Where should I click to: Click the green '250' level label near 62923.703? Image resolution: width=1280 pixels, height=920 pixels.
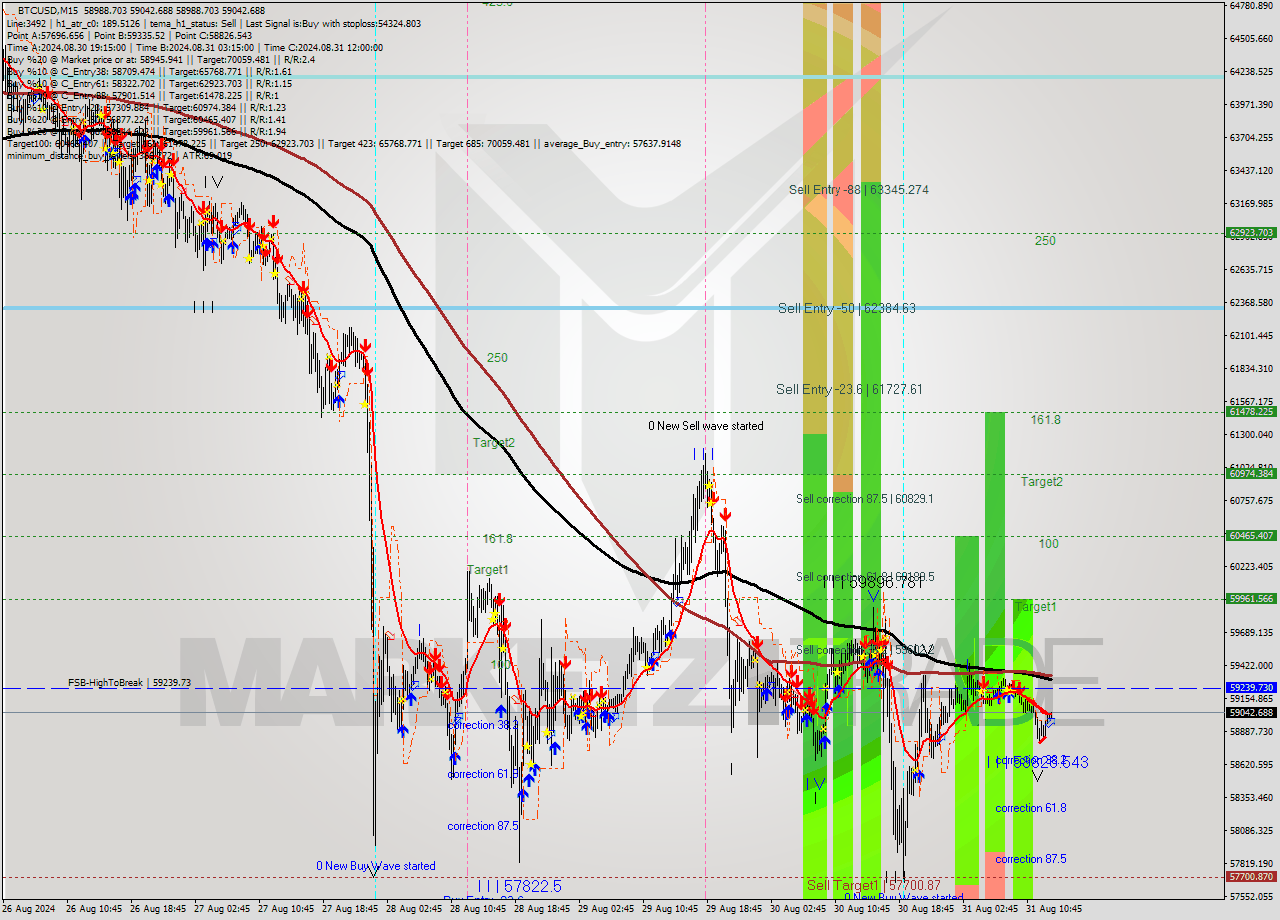(1045, 241)
